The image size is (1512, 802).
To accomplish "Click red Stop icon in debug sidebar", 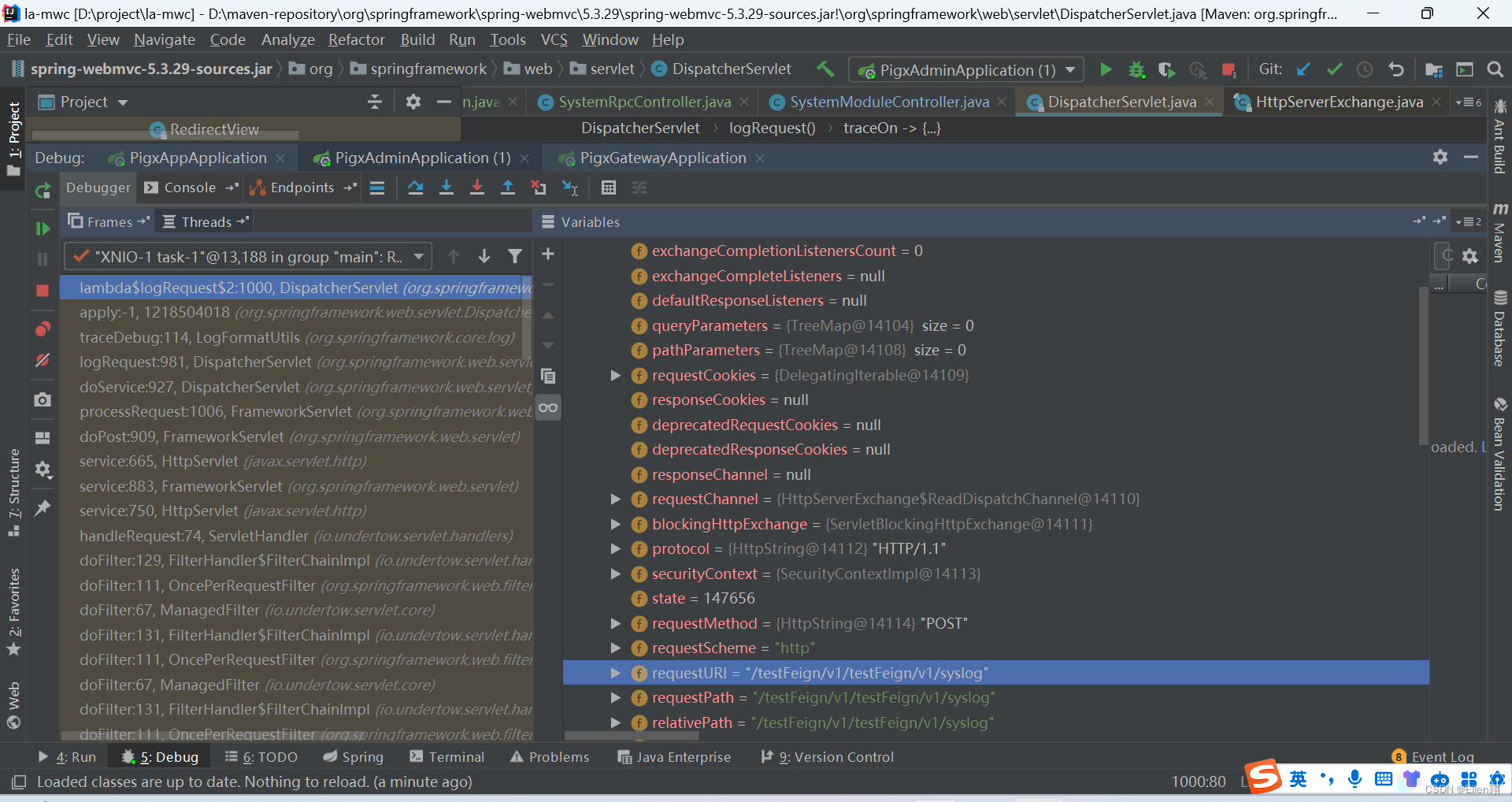I will [x=43, y=291].
